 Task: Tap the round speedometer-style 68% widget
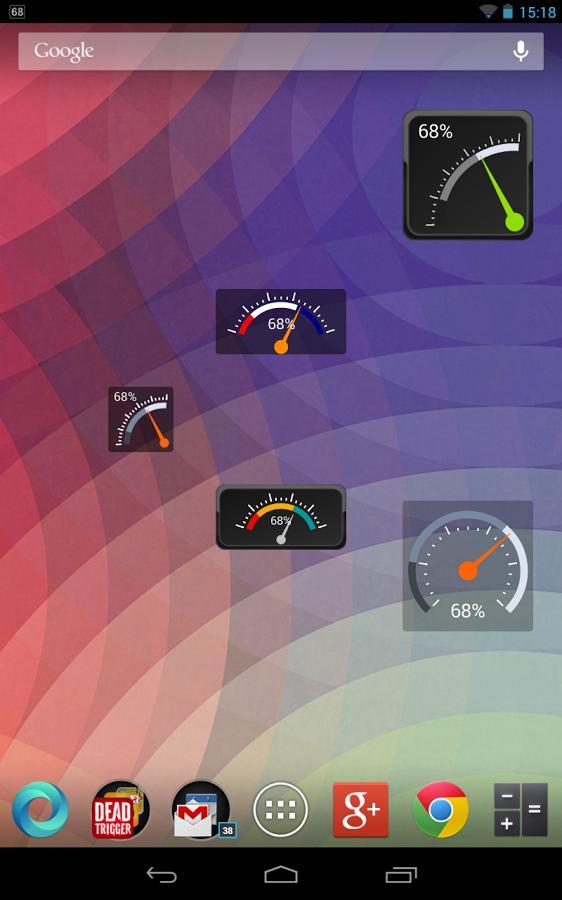(468, 566)
